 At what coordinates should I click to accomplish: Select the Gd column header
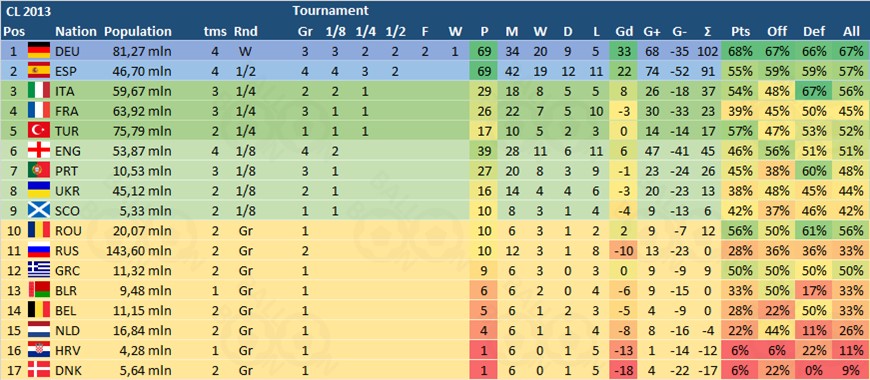coord(622,32)
